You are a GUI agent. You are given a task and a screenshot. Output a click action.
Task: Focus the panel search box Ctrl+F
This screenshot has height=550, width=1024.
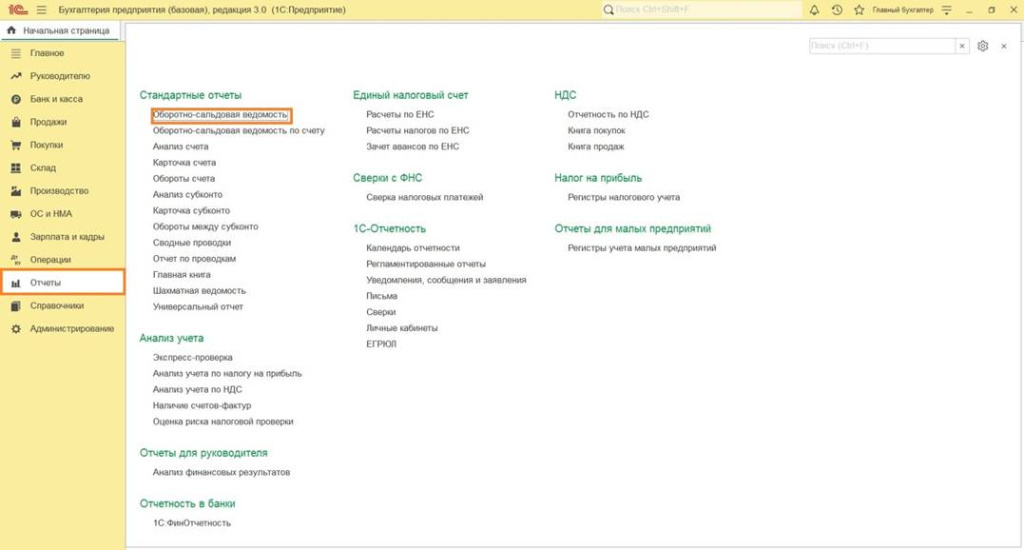(881, 46)
